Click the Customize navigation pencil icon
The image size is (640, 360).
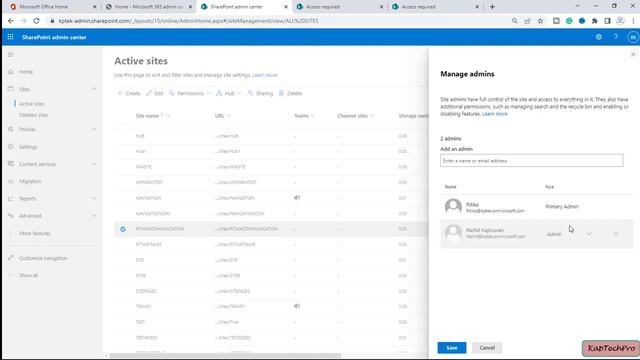point(11,258)
